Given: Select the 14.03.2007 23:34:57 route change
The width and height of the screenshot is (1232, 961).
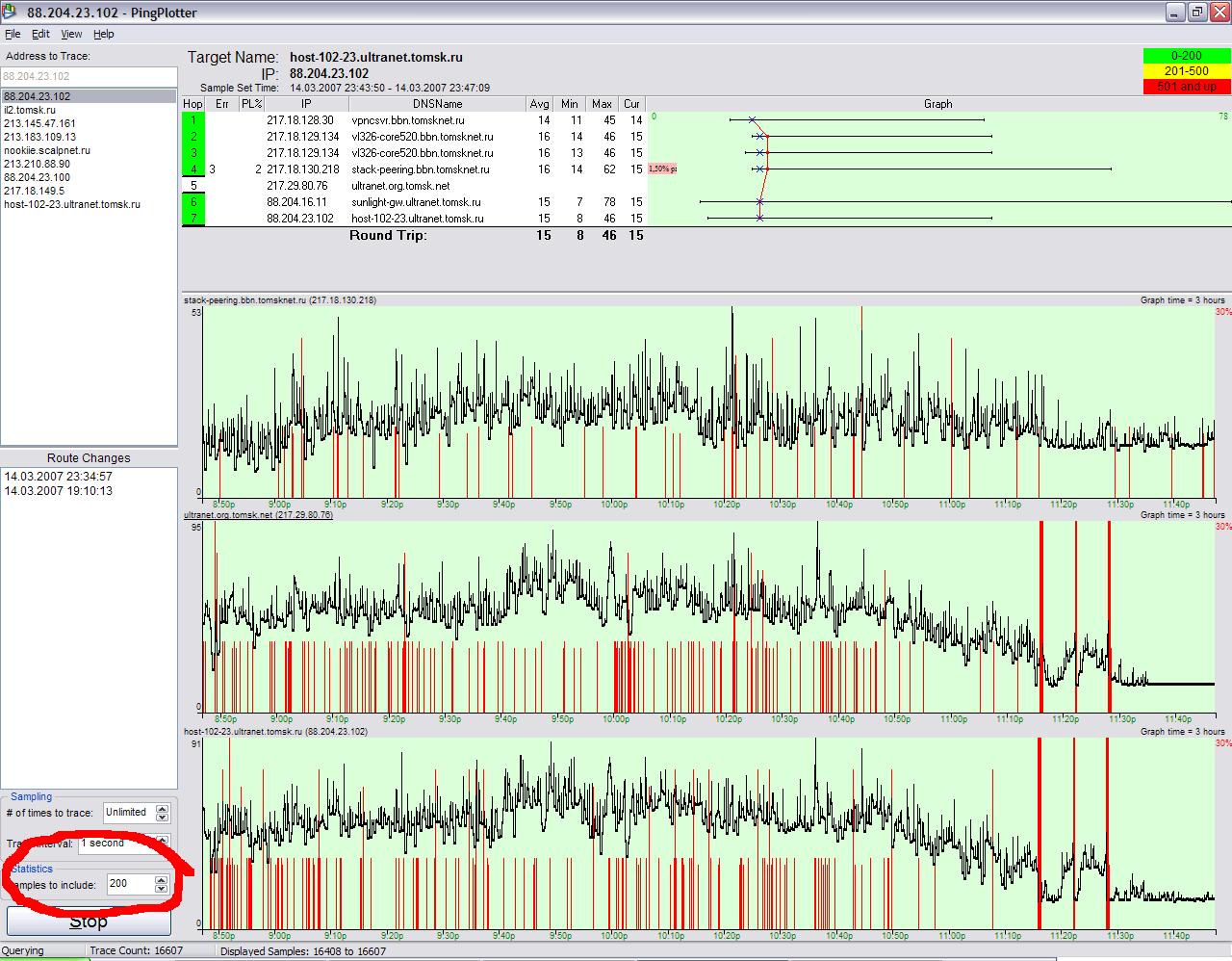Looking at the screenshot, I should click(58, 477).
